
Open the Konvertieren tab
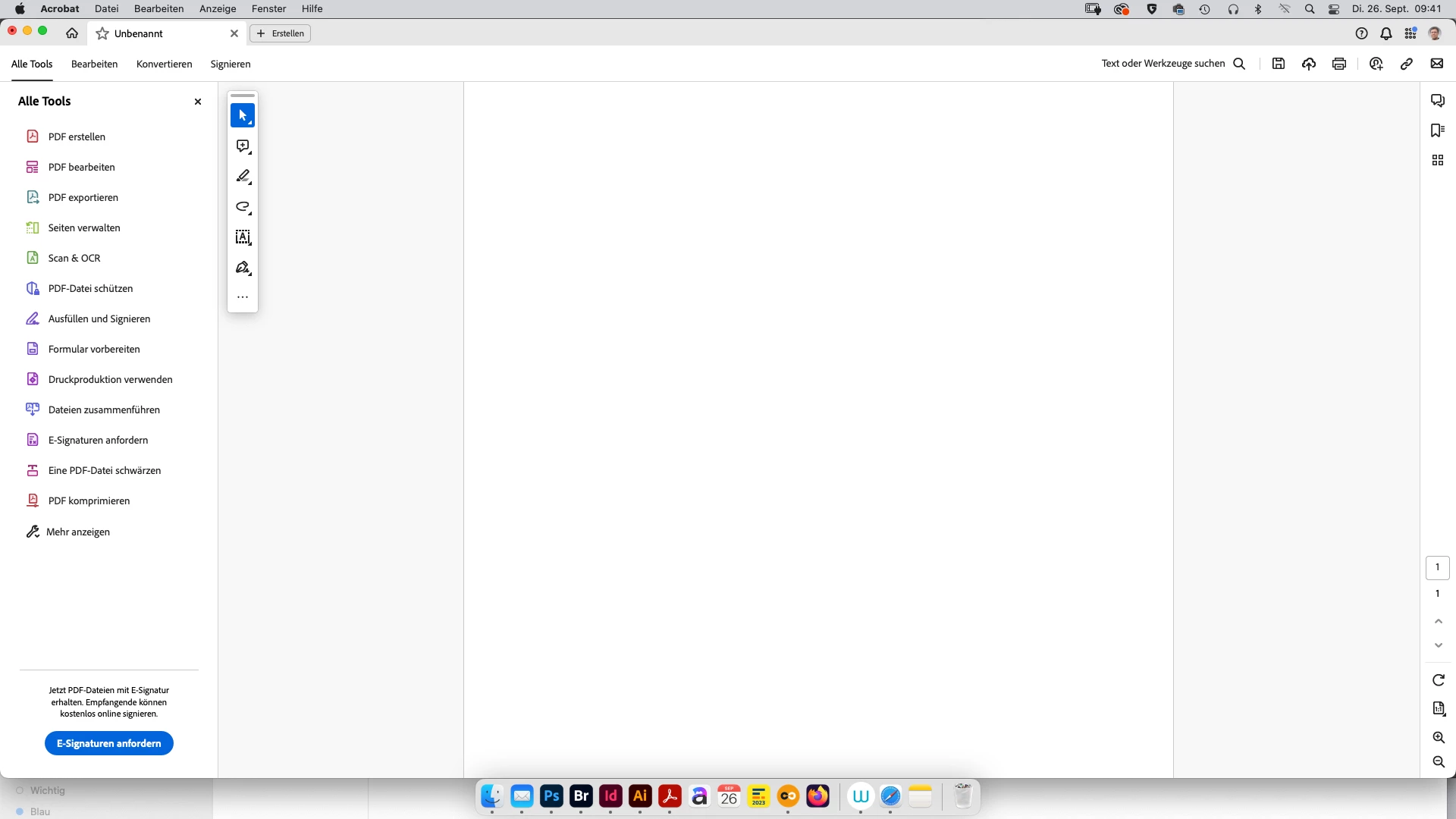[164, 64]
